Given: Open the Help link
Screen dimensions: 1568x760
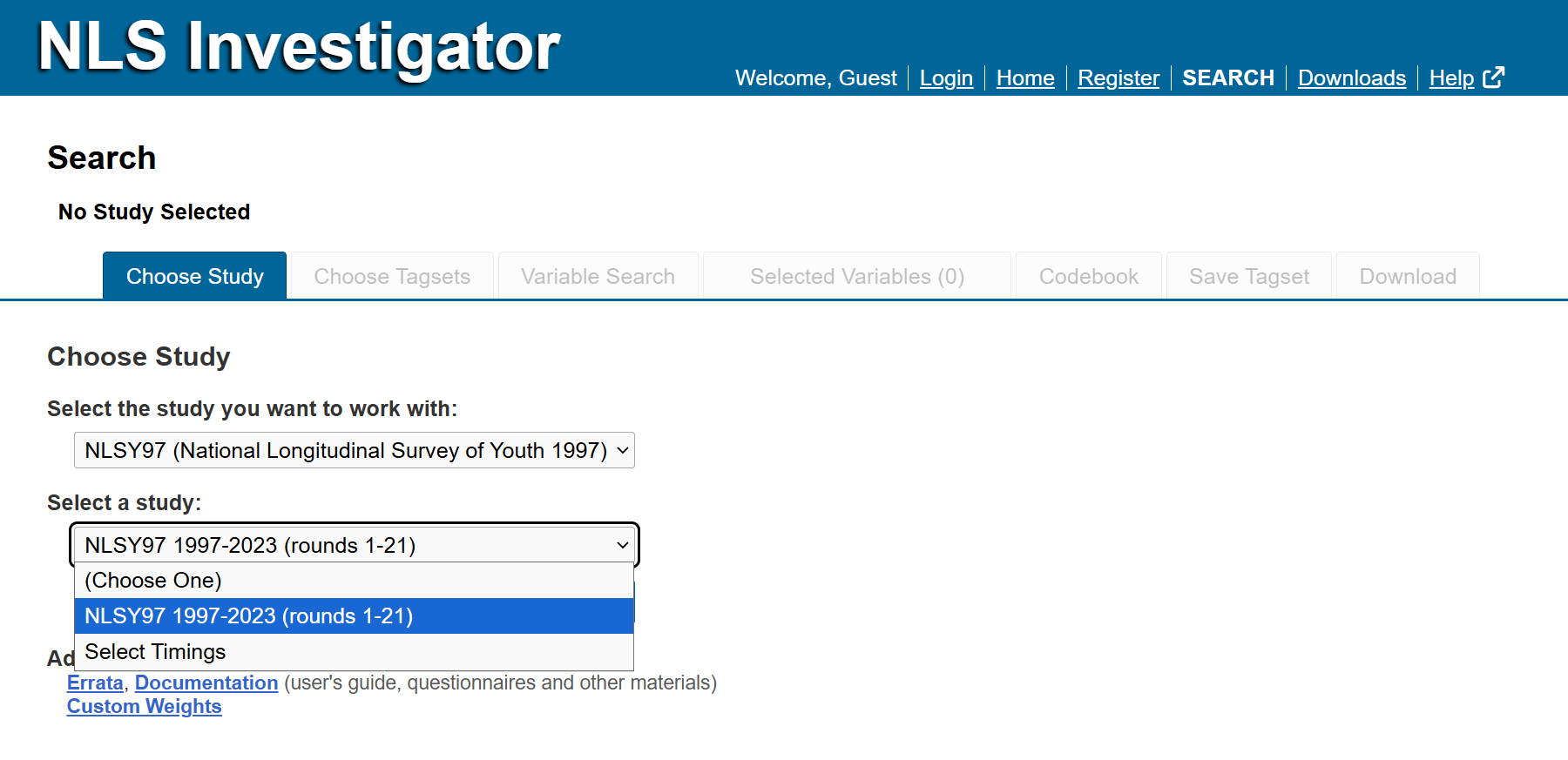Looking at the screenshot, I should (1451, 78).
